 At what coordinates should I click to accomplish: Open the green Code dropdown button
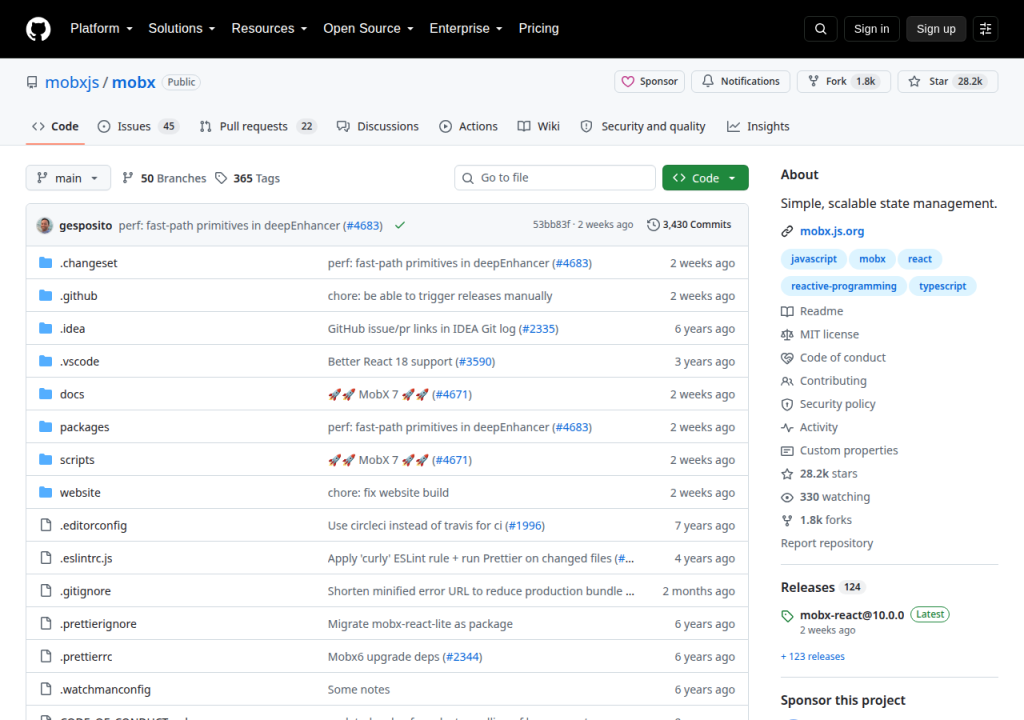tap(705, 178)
